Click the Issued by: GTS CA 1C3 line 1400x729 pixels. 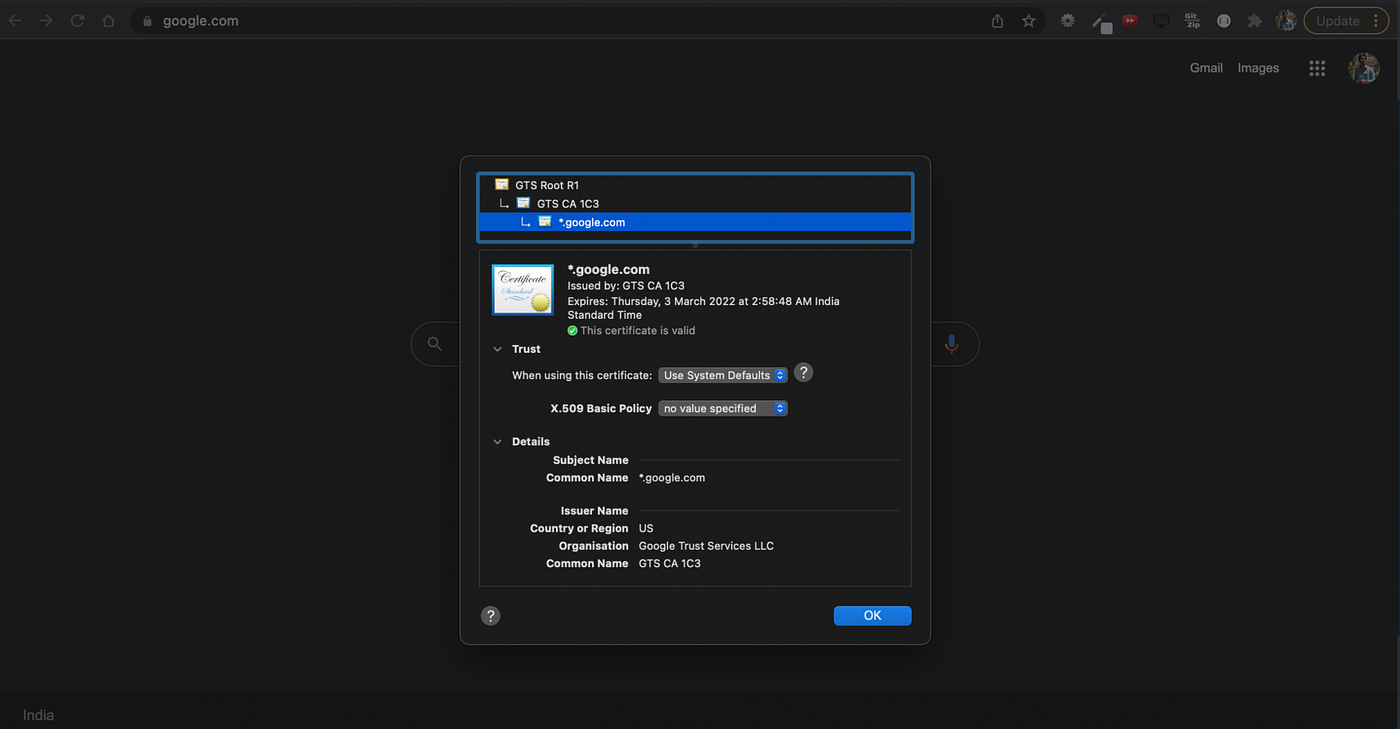pos(626,286)
